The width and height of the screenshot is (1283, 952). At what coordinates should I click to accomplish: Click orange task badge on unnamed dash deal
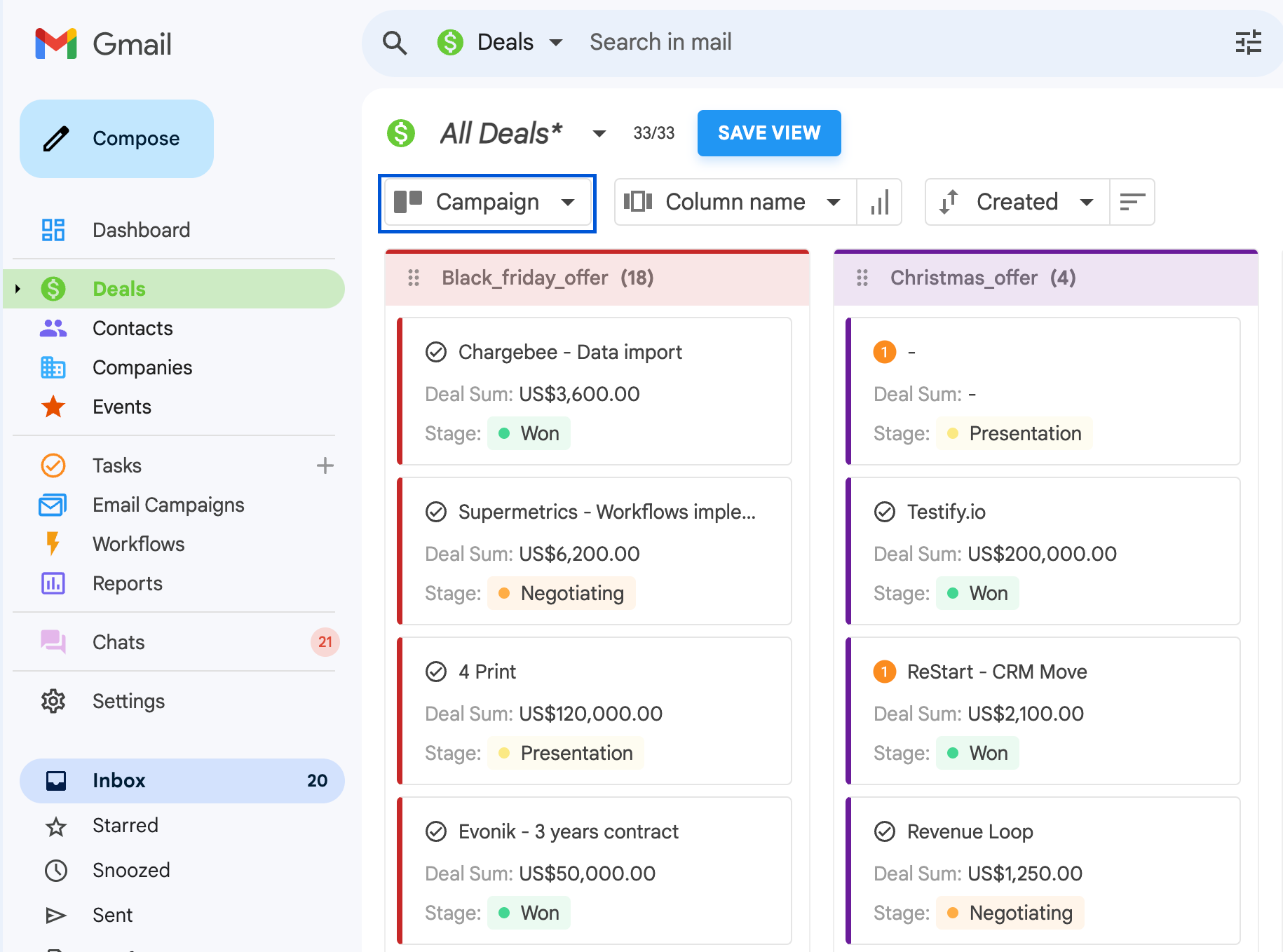point(885,352)
